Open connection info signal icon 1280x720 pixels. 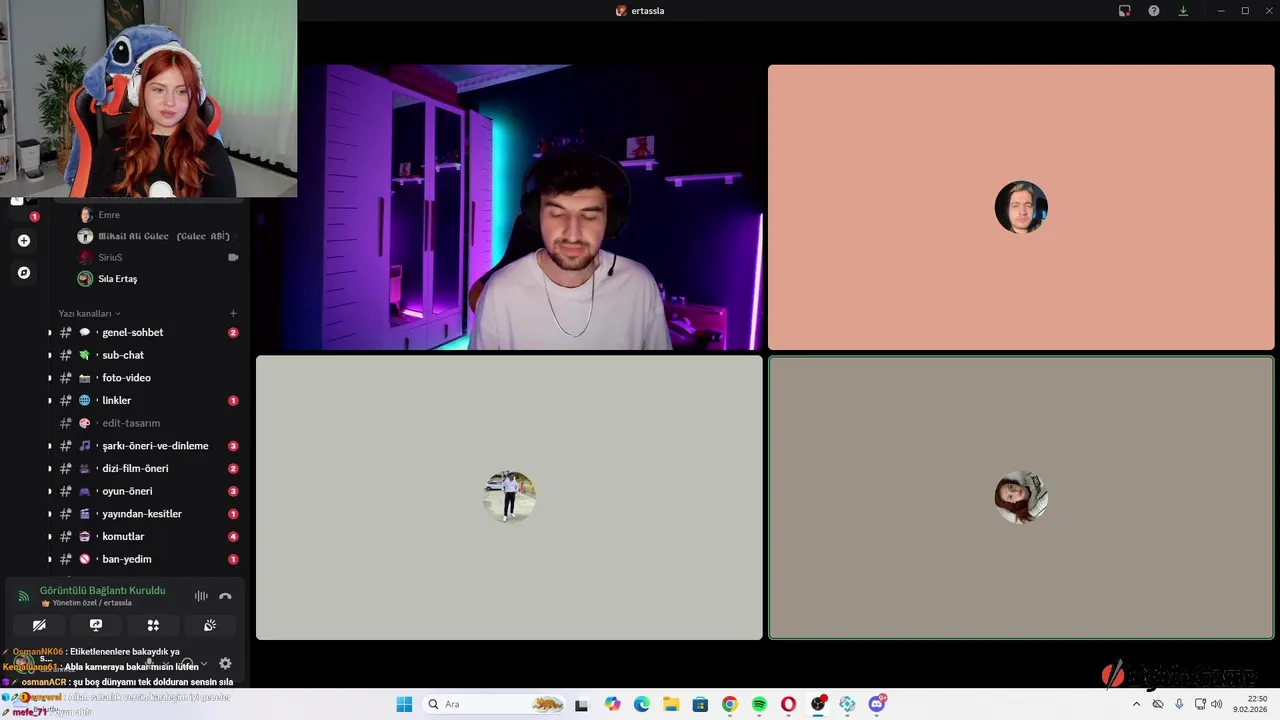coord(23,596)
